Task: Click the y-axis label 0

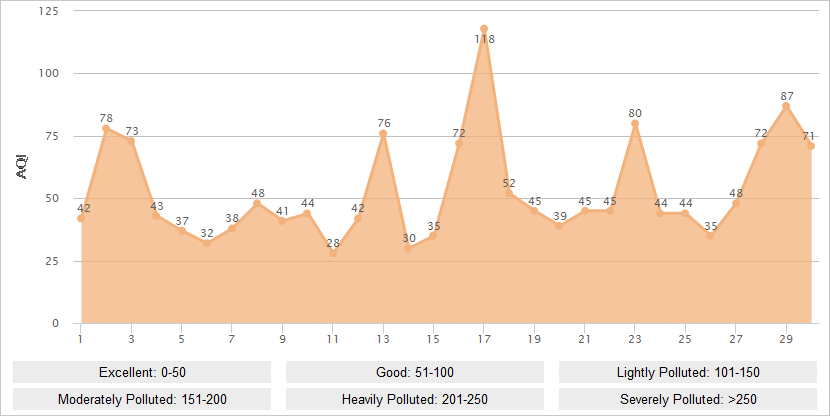Action: click(x=56, y=323)
